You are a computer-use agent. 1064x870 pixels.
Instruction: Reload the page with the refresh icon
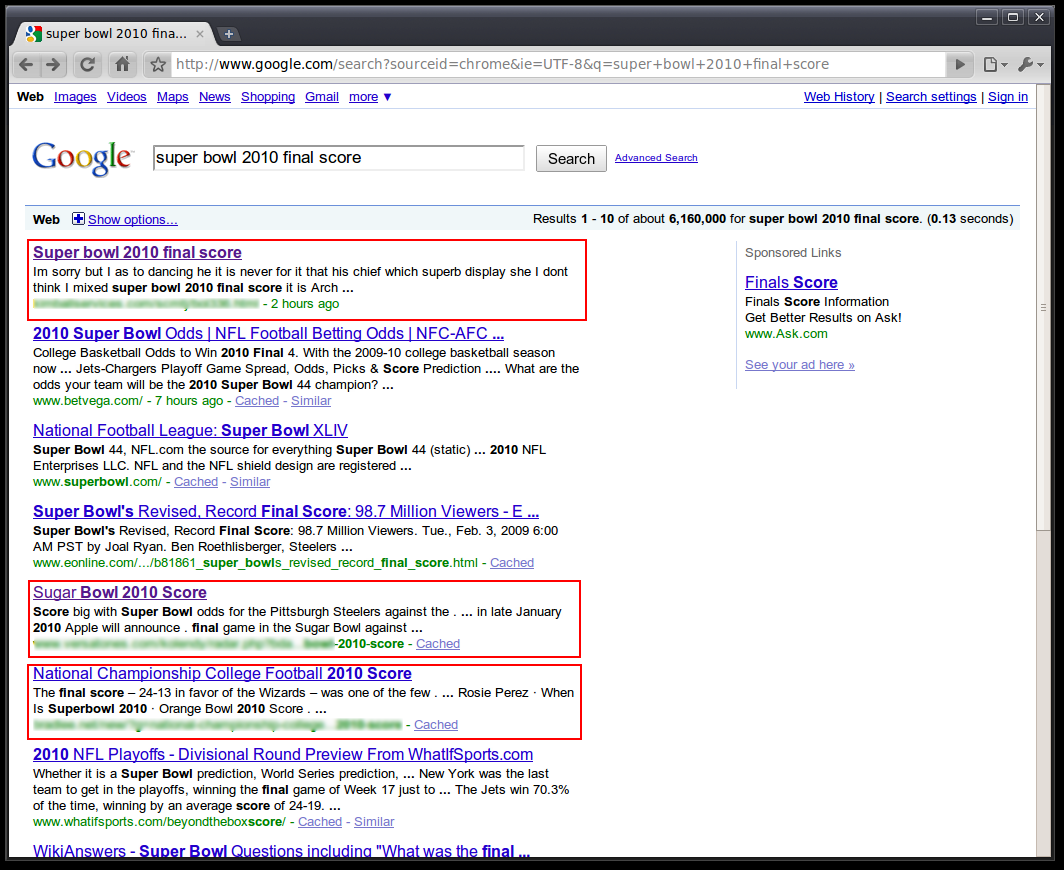click(88, 64)
